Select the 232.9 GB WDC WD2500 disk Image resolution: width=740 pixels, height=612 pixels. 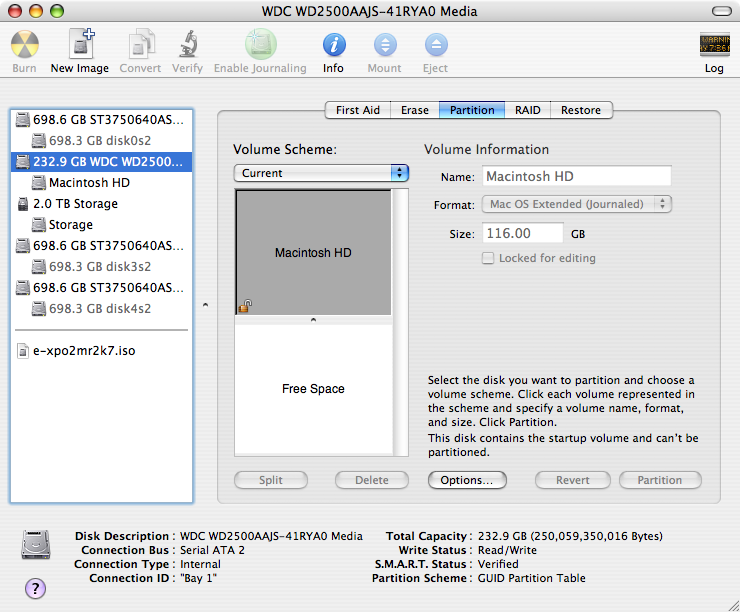101,162
